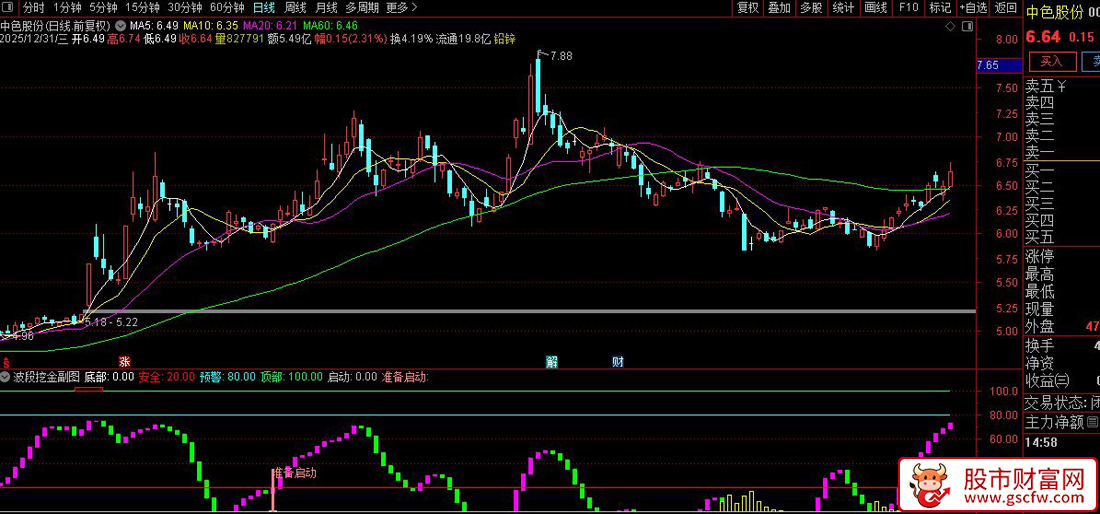The height and width of the screenshot is (514, 1100).
Task: Click the diamond icon above the price axis
Action: pos(951,29)
